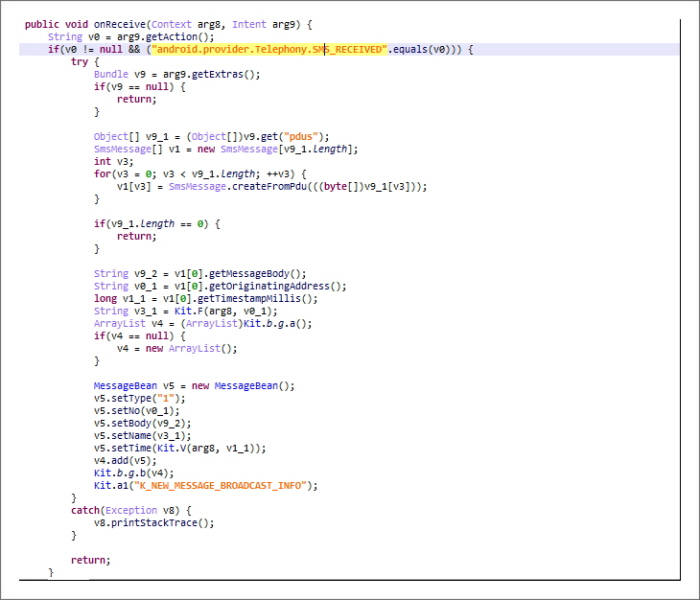The image size is (700, 600).
Task: Click the v8.printStackTrace() line
Action: [154, 523]
